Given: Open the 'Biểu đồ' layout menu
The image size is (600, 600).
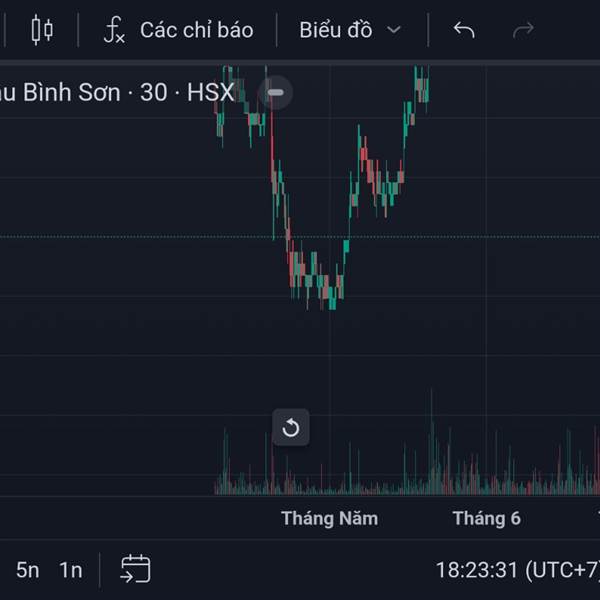Looking at the screenshot, I should click(x=336, y=30).
